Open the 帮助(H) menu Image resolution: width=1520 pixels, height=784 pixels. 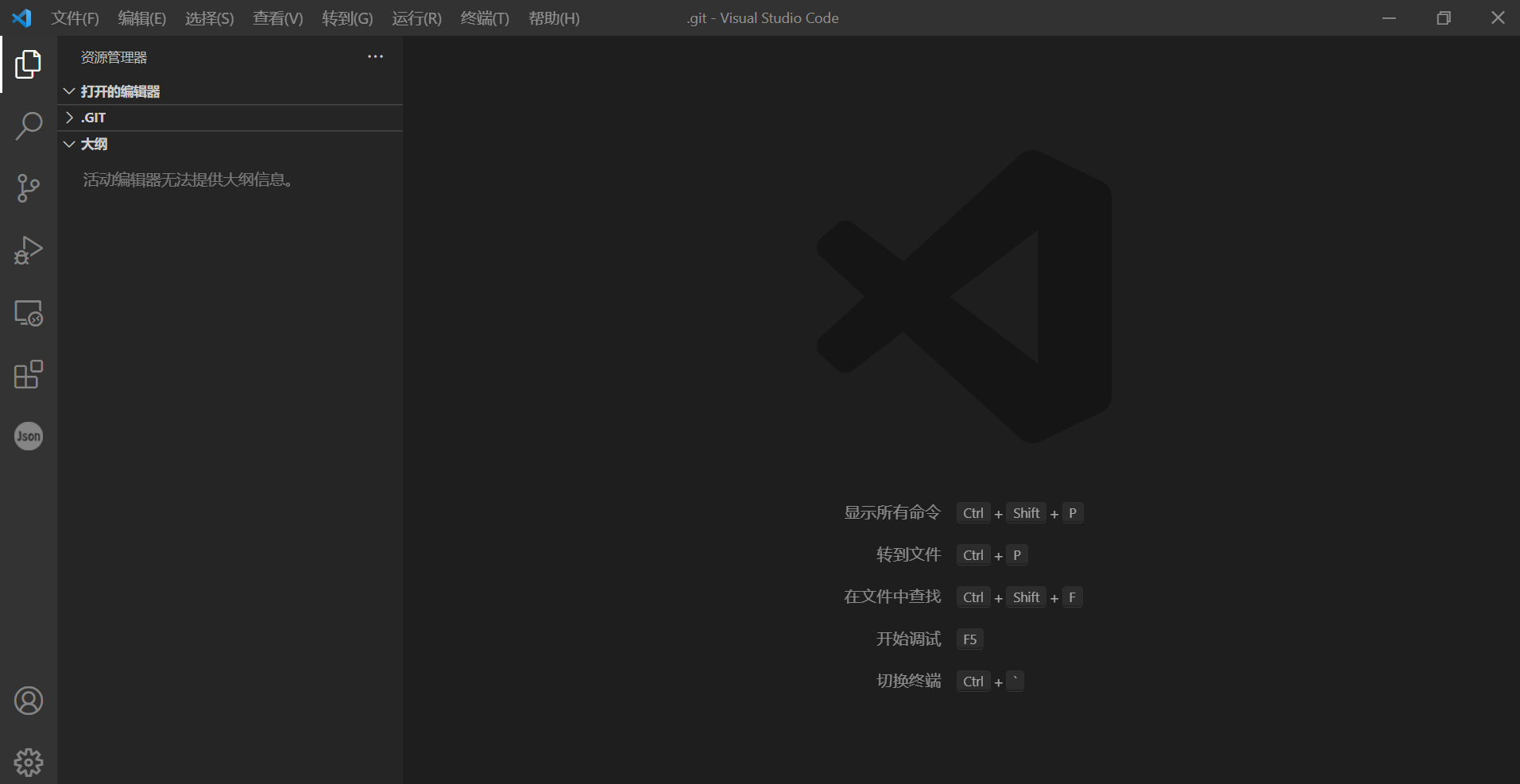click(554, 18)
